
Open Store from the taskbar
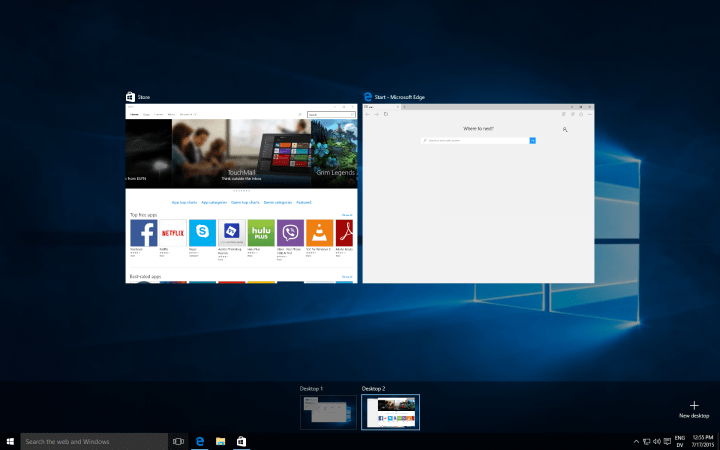(x=242, y=441)
